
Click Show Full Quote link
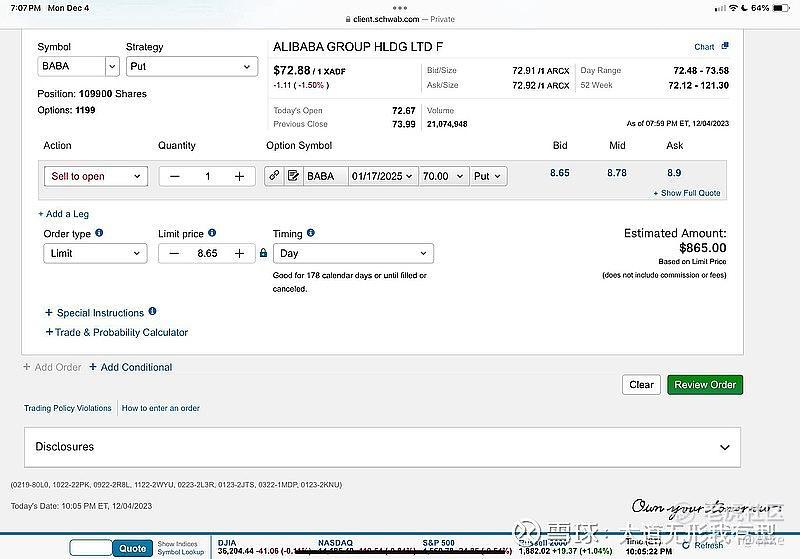point(687,193)
